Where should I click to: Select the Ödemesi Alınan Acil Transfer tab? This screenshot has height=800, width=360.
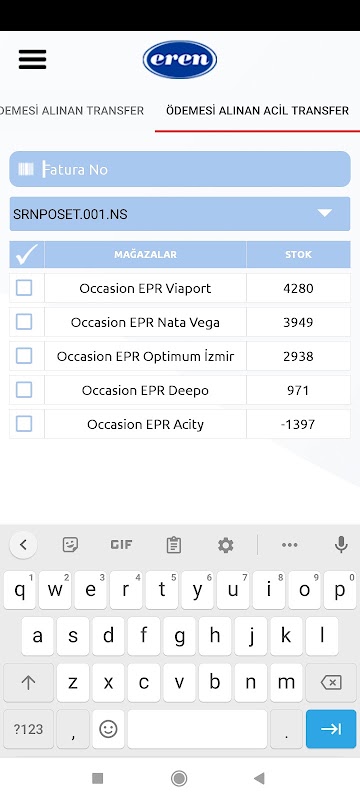[x=258, y=111]
